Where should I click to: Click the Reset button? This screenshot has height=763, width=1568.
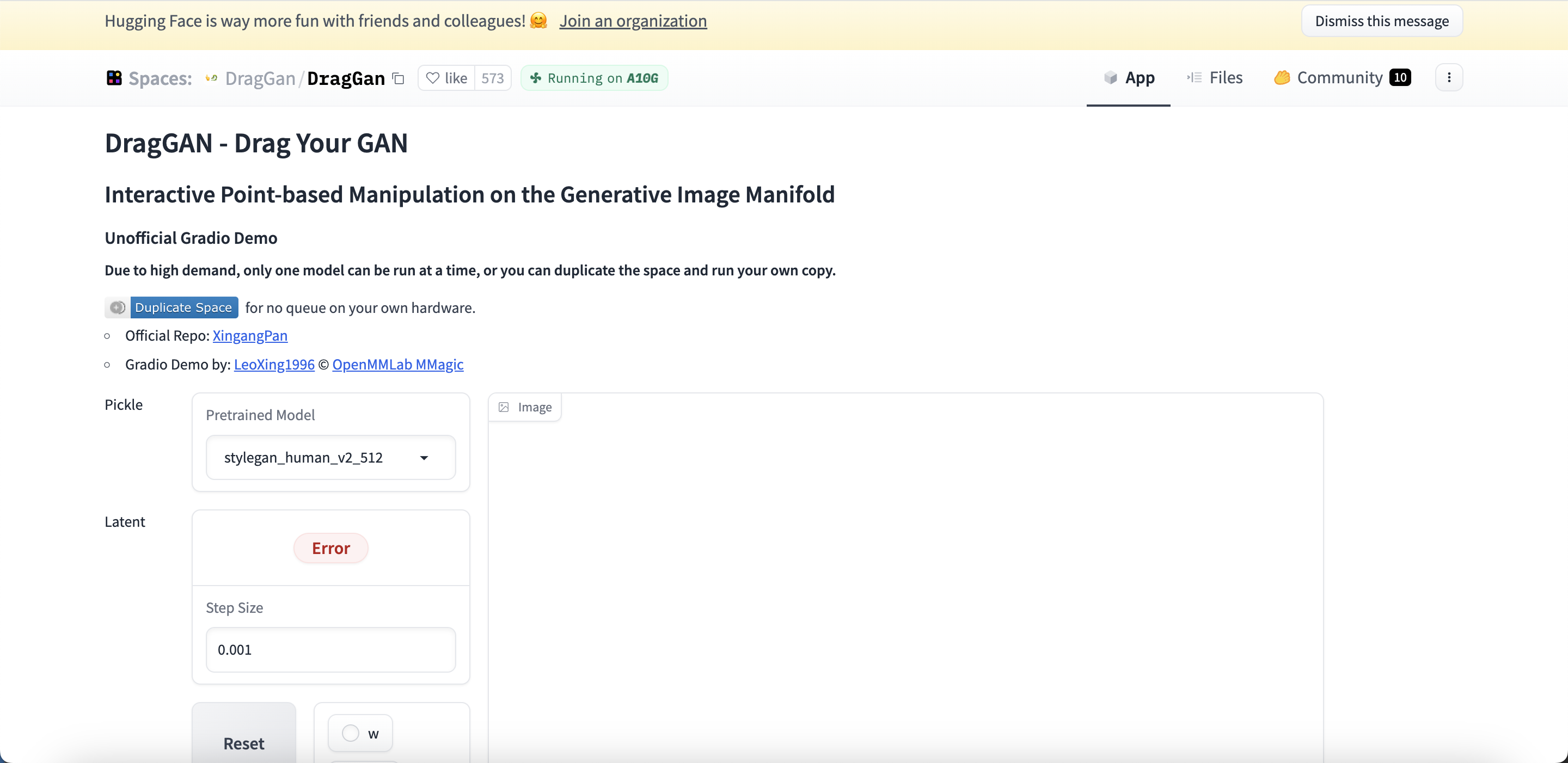tap(244, 733)
